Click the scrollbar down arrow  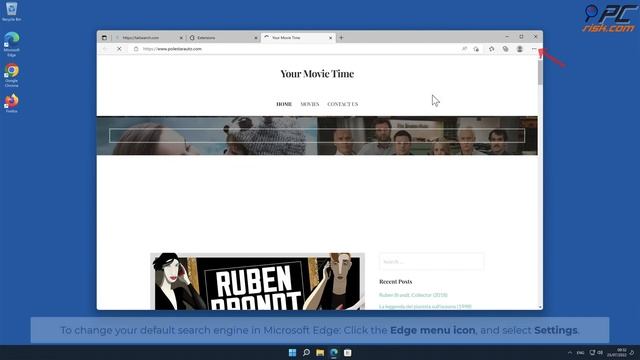(x=540, y=307)
